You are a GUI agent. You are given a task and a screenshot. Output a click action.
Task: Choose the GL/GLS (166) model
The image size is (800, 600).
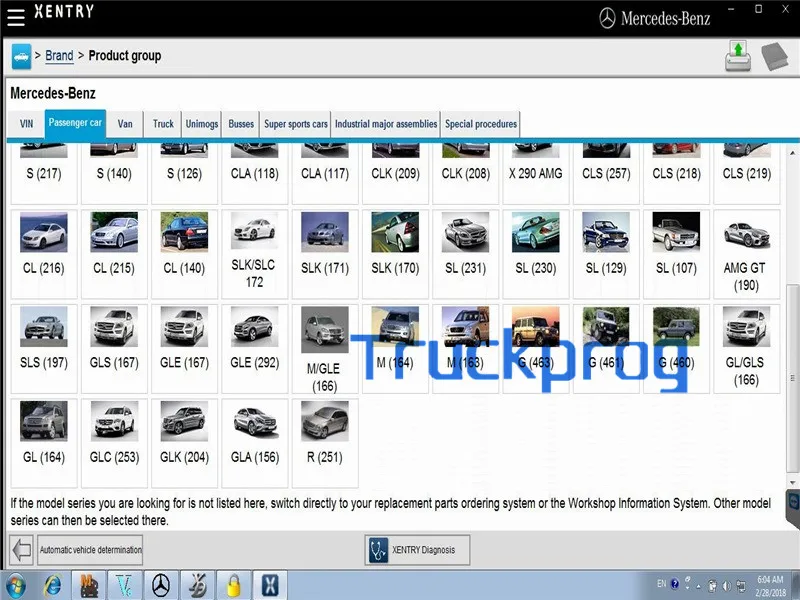[x=746, y=348]
